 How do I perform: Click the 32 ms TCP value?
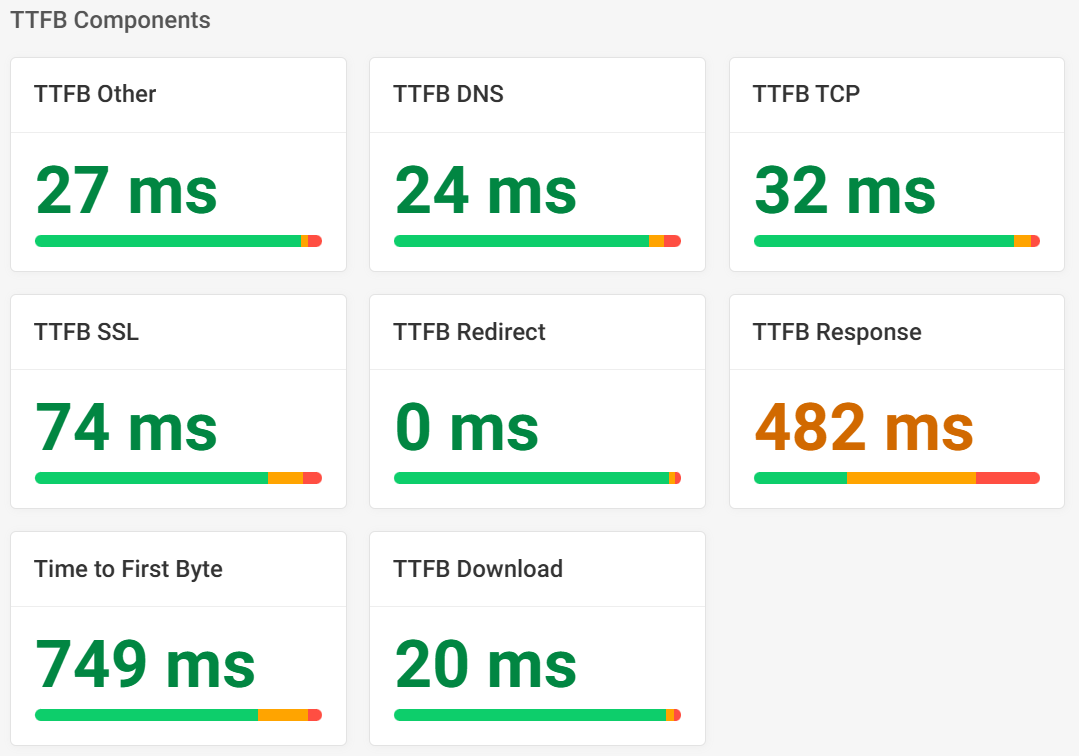point(845,191)
